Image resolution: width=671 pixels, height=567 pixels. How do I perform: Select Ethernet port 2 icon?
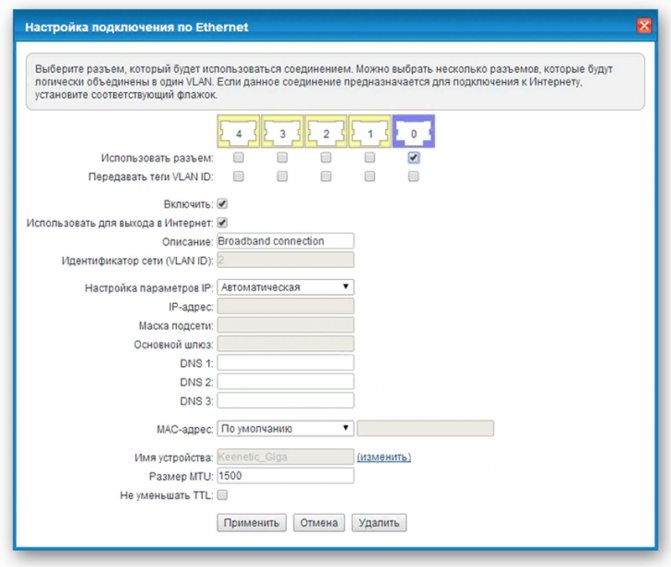tap(326, 131)
